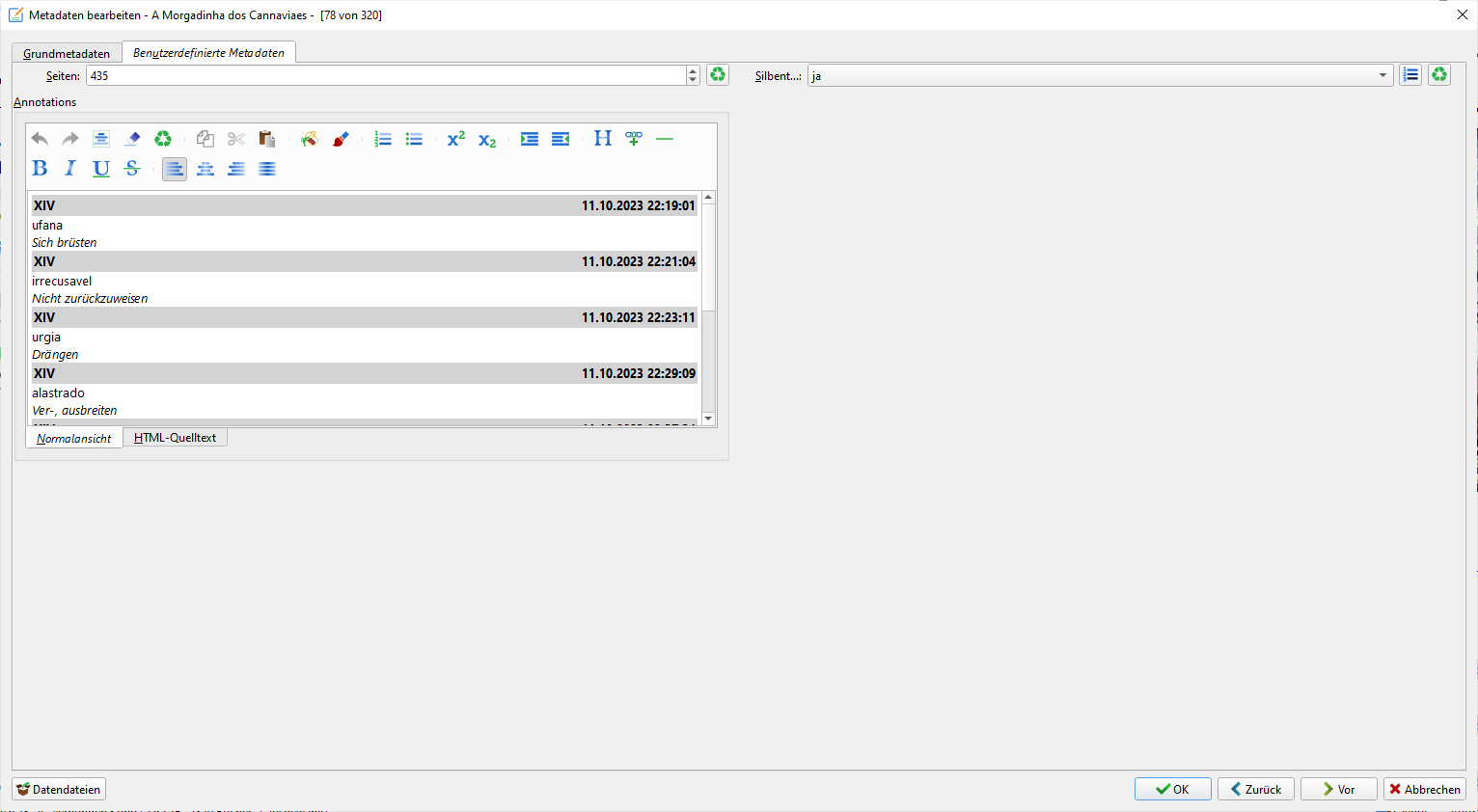The width and height of the screenshot is (1478, 812).
Task: Expand the Silbent dropdown list
Action: coord(1382,75)
